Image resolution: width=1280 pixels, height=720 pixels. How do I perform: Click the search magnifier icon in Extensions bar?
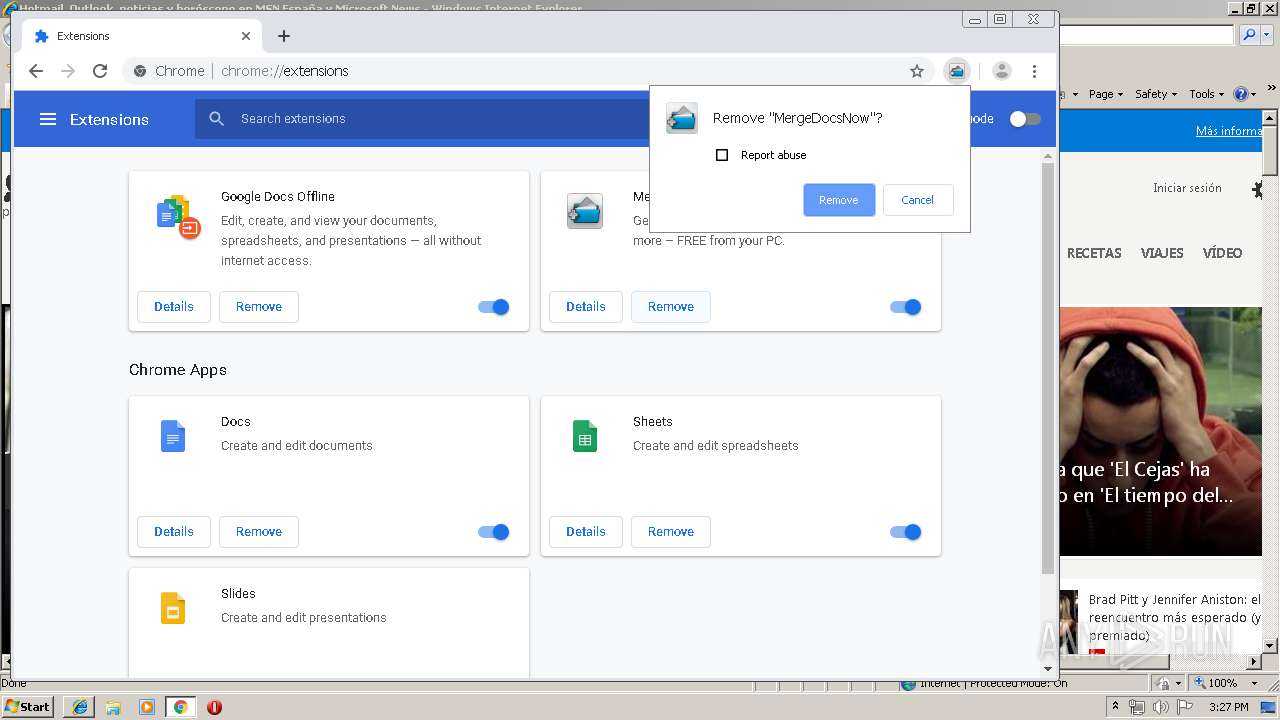point(217,119)
